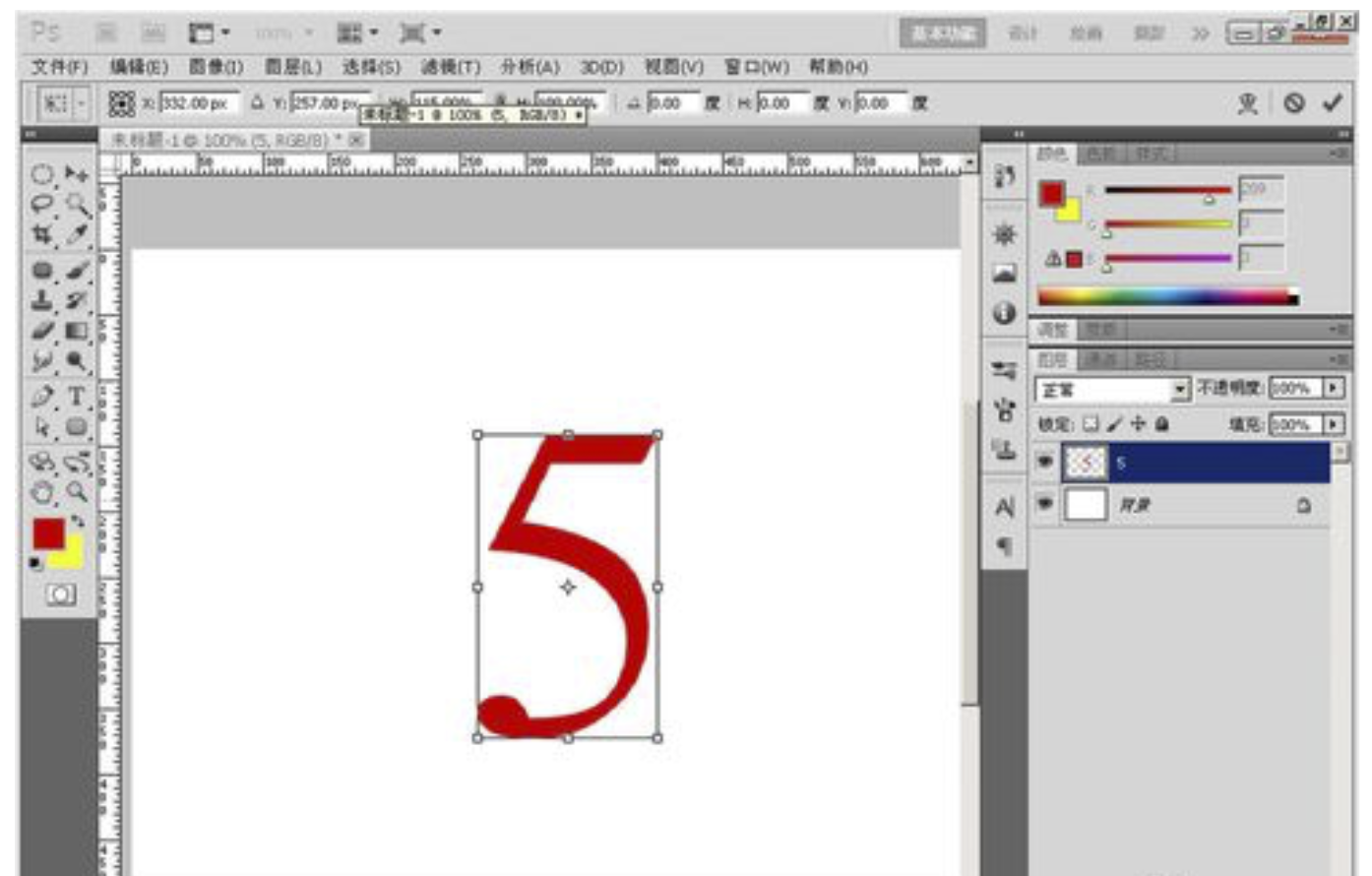Select the Dodge tool
The height and width of the screenshot is (876, 1372).
[77, 361]
